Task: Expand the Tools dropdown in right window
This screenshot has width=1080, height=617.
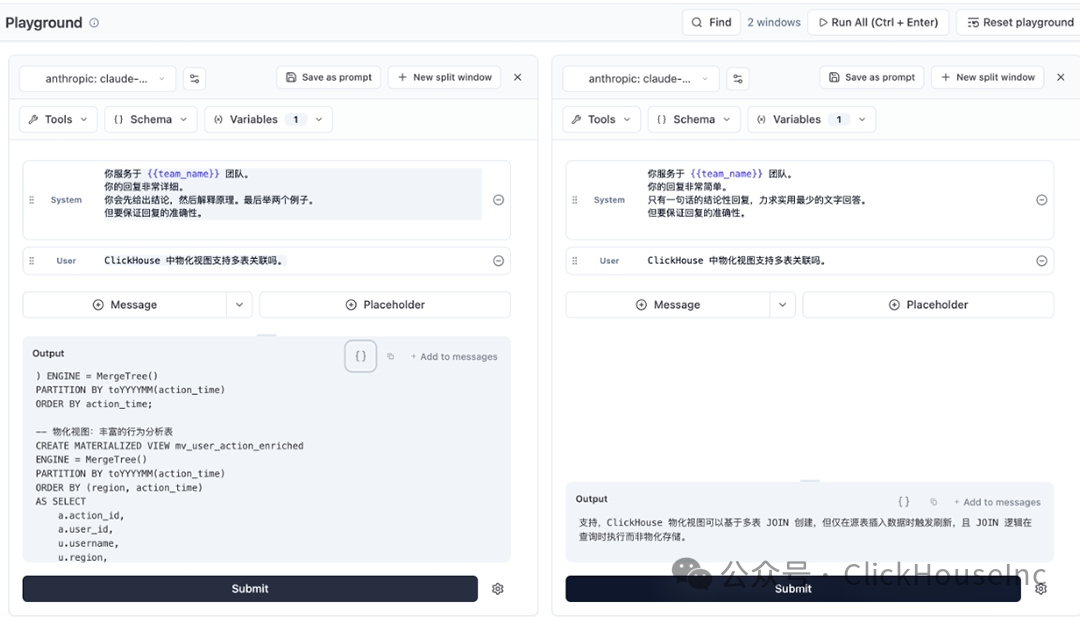Action: pos(601,119)
